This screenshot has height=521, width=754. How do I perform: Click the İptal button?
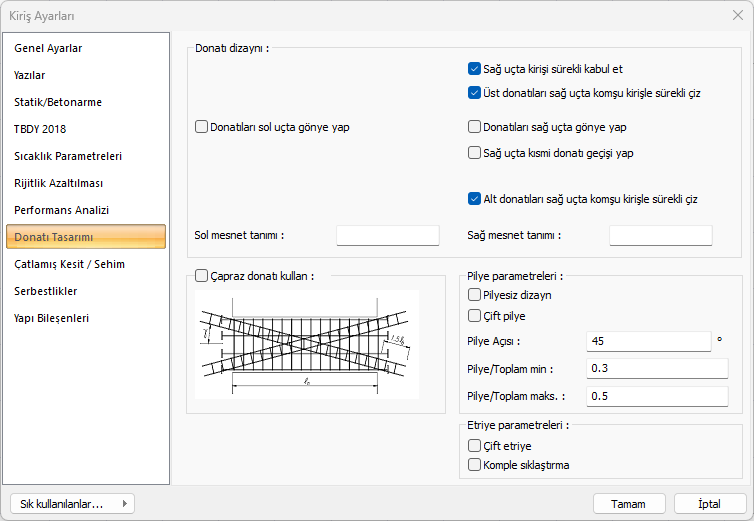coord(710,504)
